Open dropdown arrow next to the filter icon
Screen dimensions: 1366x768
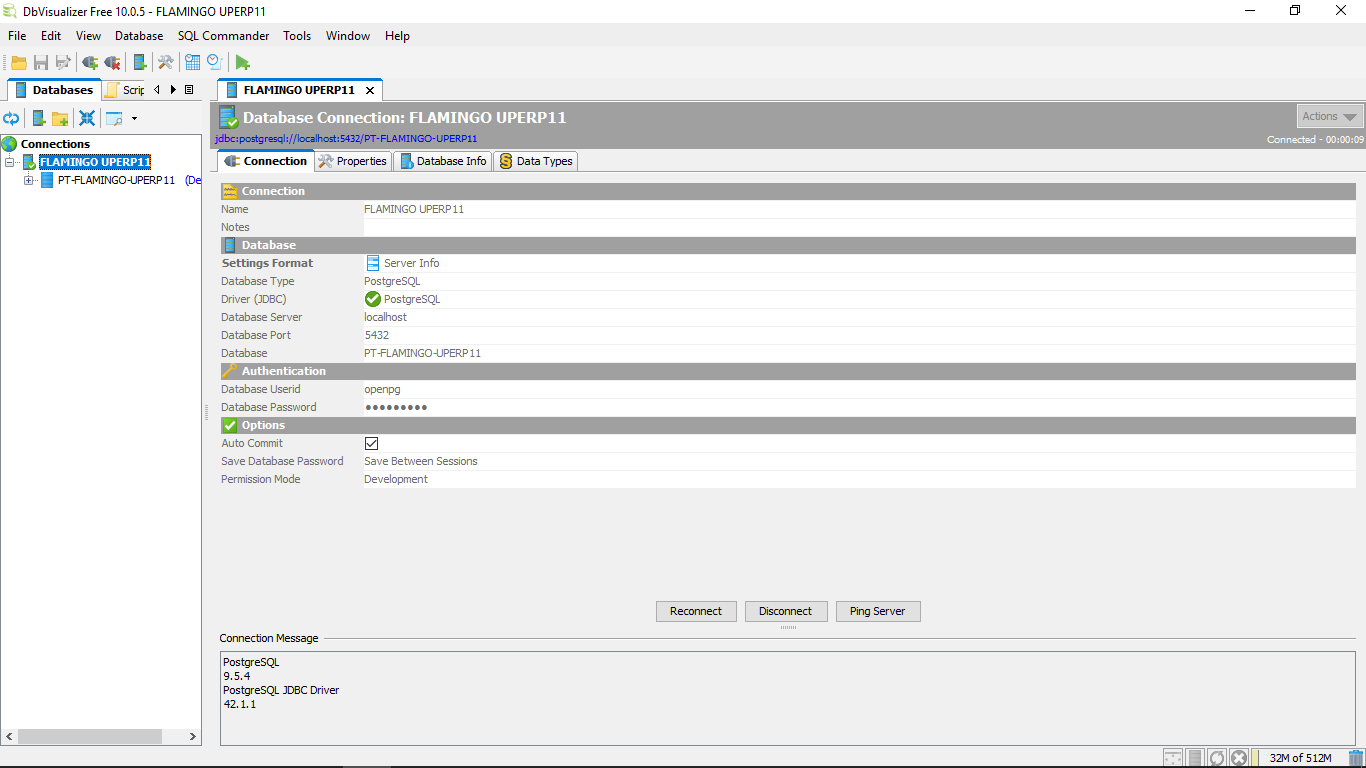tap(134, 118)
